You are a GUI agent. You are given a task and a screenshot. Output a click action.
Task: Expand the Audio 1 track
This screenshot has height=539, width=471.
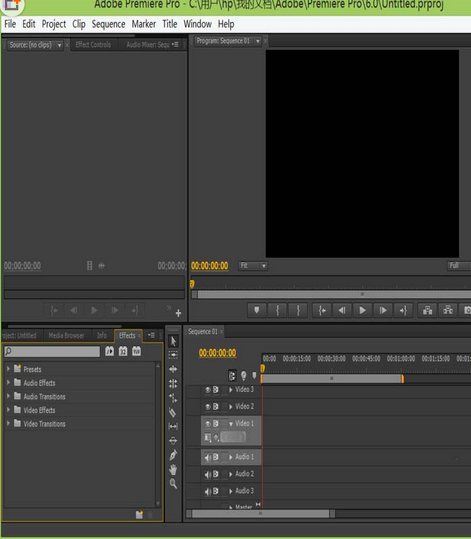point(231,457)
